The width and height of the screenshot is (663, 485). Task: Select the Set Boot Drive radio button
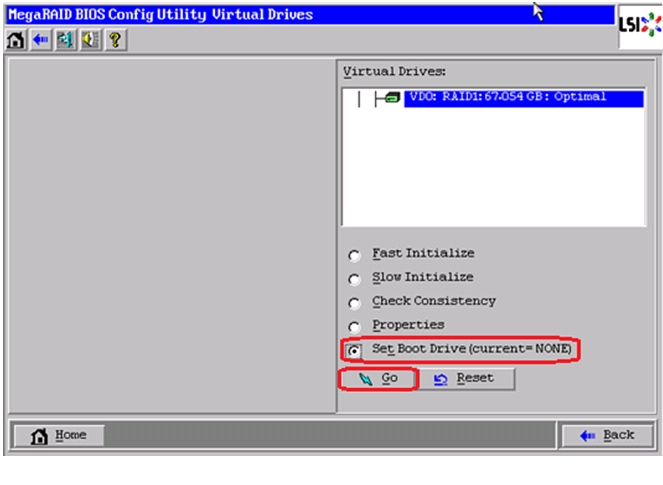coord(354,351)
